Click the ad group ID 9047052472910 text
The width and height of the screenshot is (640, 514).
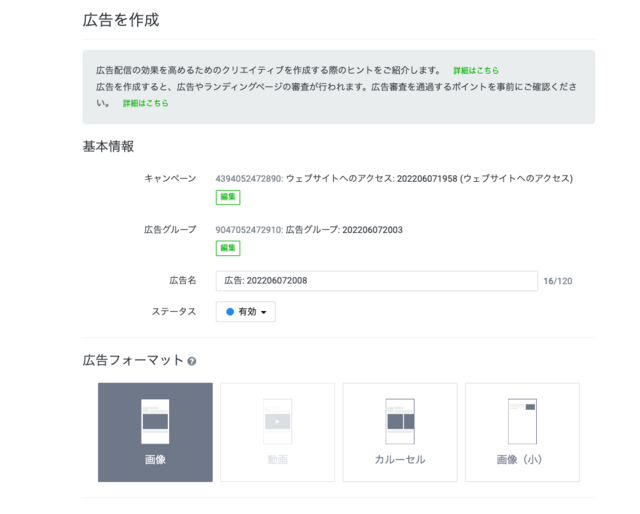(249, 230)
